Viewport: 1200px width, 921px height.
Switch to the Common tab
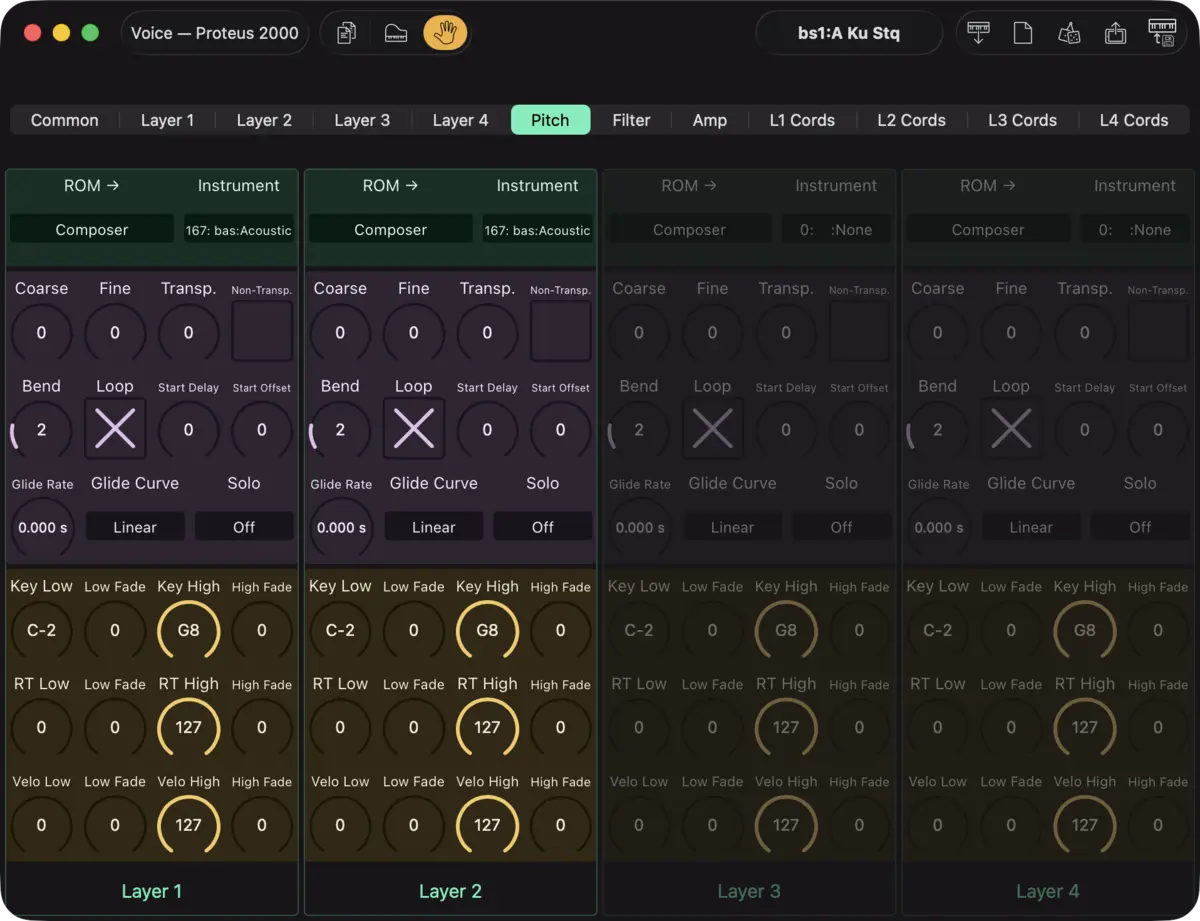pyautogui.click(x=65, y=120)
